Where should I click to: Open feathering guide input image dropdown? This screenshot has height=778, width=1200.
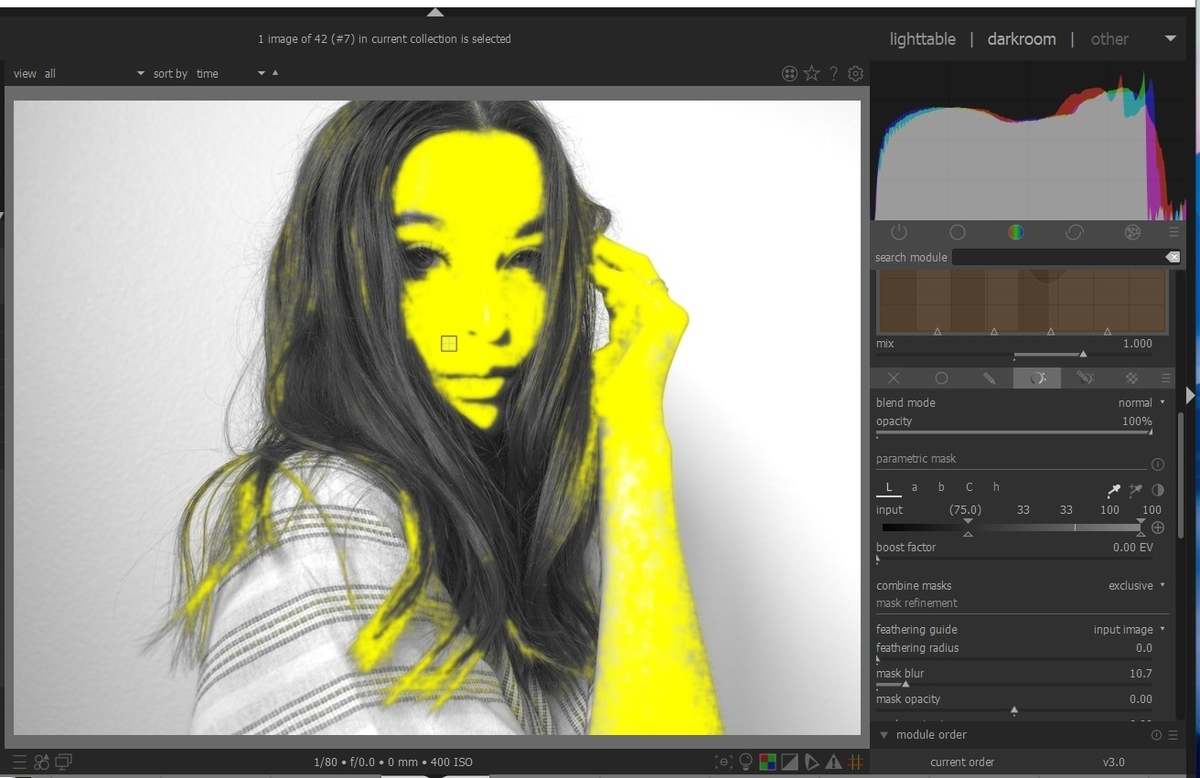pyautogui.click(x=1021, y=629)
